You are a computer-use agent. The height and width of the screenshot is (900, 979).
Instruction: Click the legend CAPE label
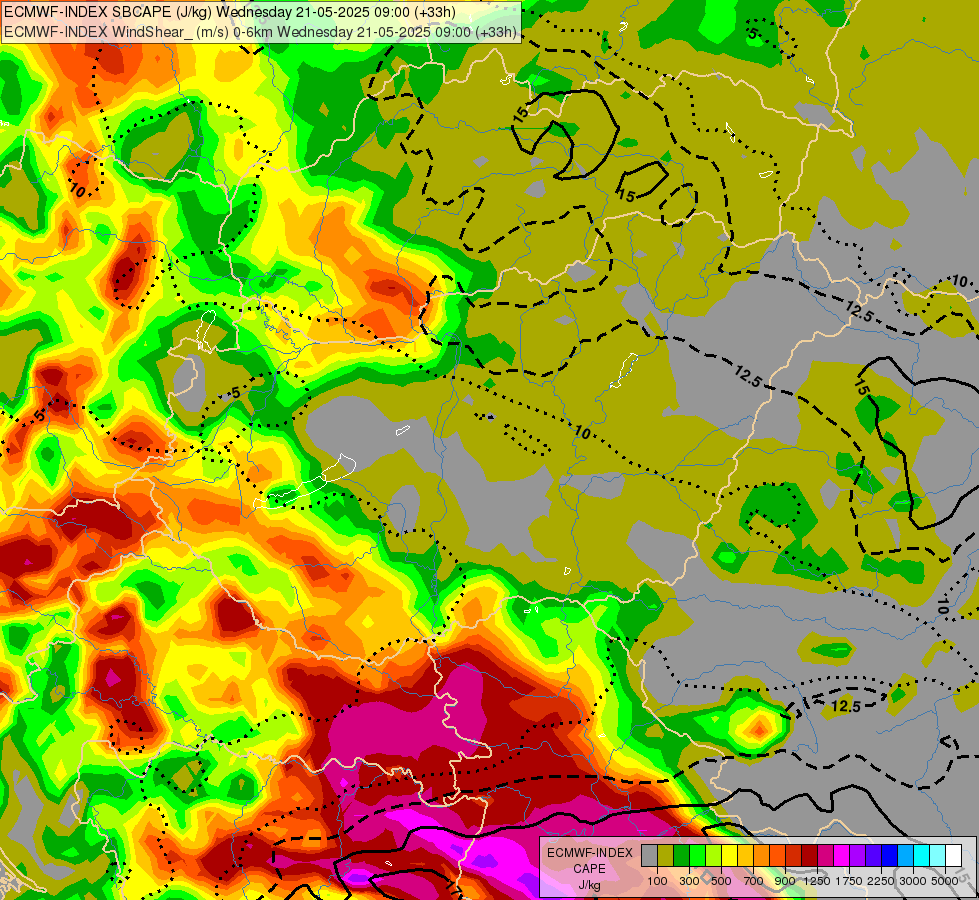[589, 869]
